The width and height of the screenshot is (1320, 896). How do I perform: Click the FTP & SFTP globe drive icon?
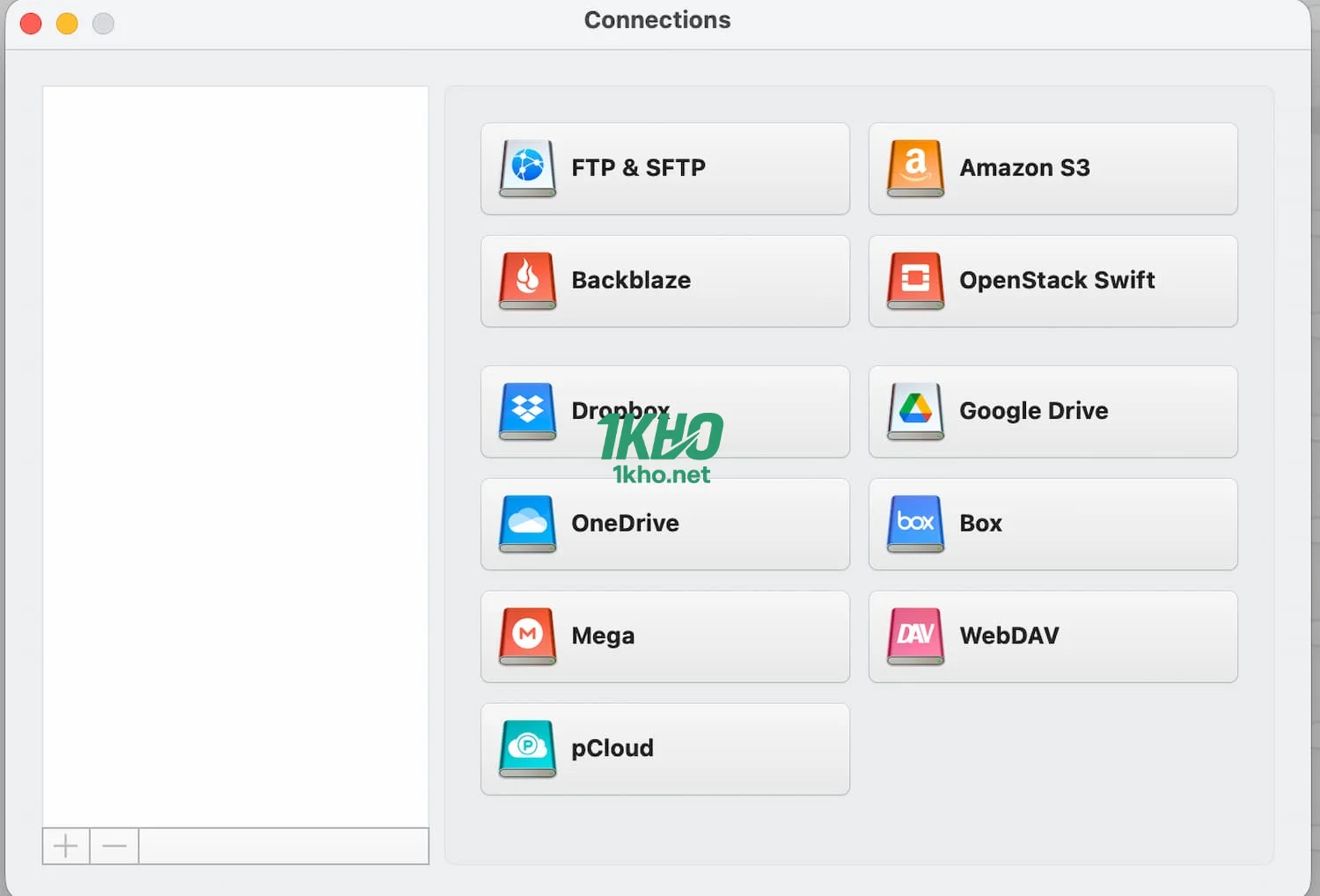click(x=527, y=167)
